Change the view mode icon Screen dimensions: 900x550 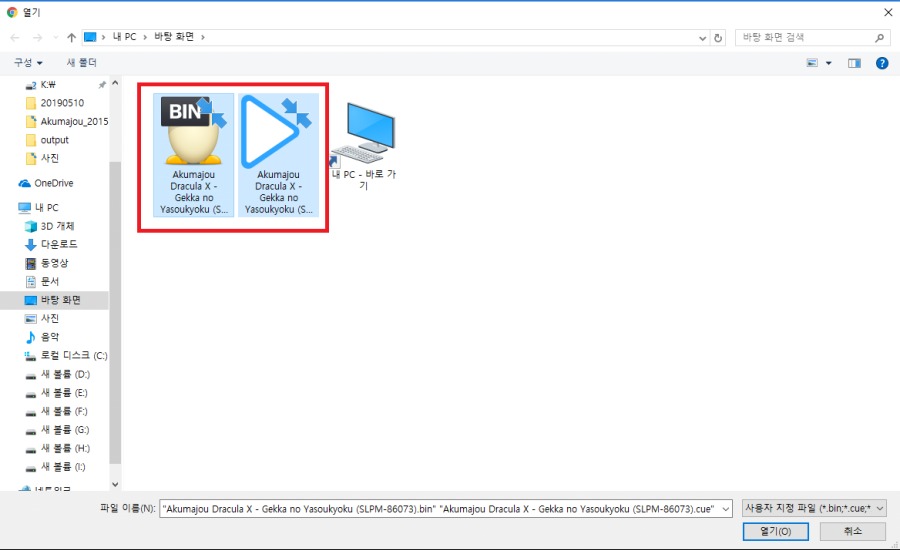tap(812, 63)
